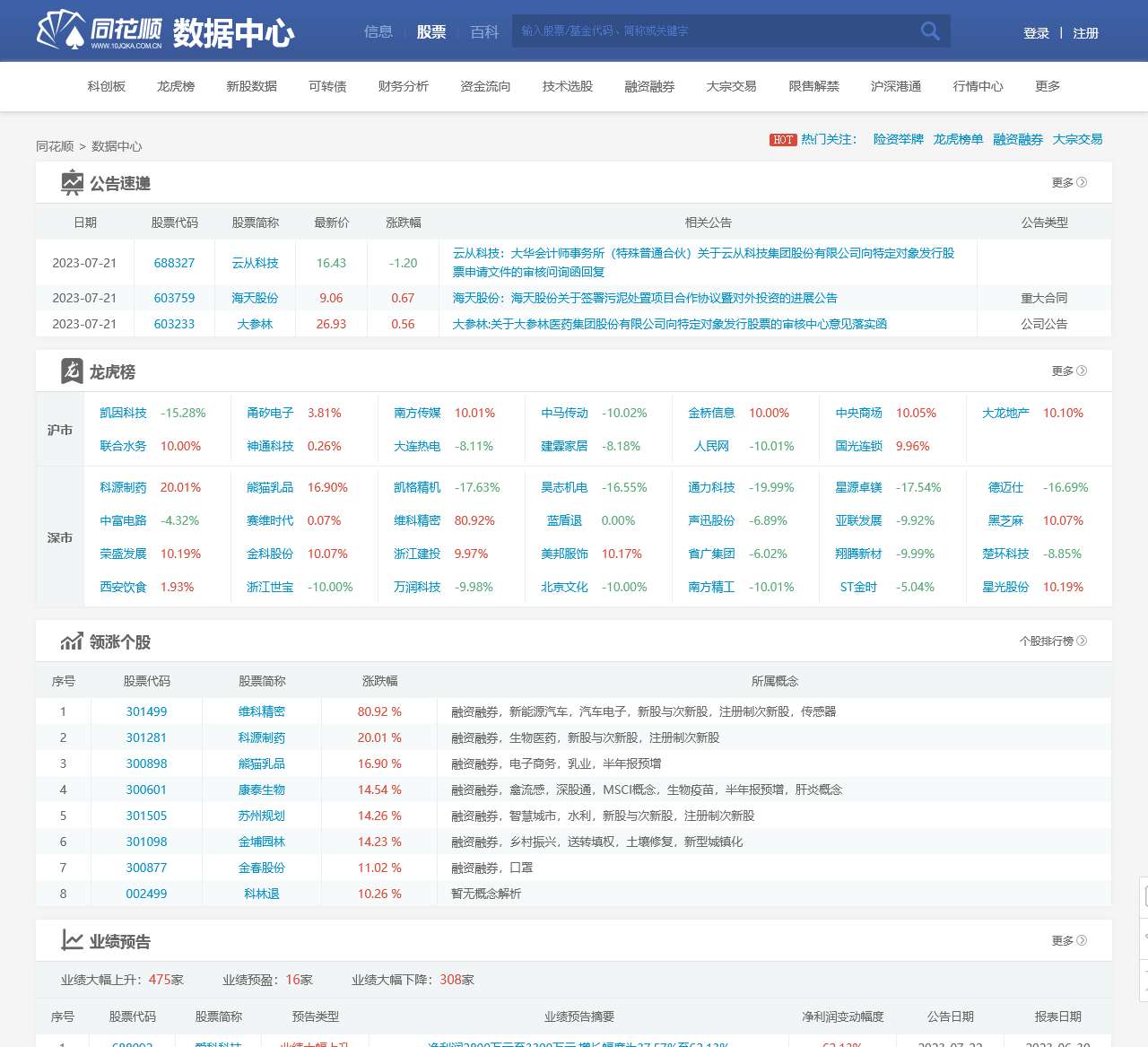Open the 行情中心 navigation item

coord(978,86)
